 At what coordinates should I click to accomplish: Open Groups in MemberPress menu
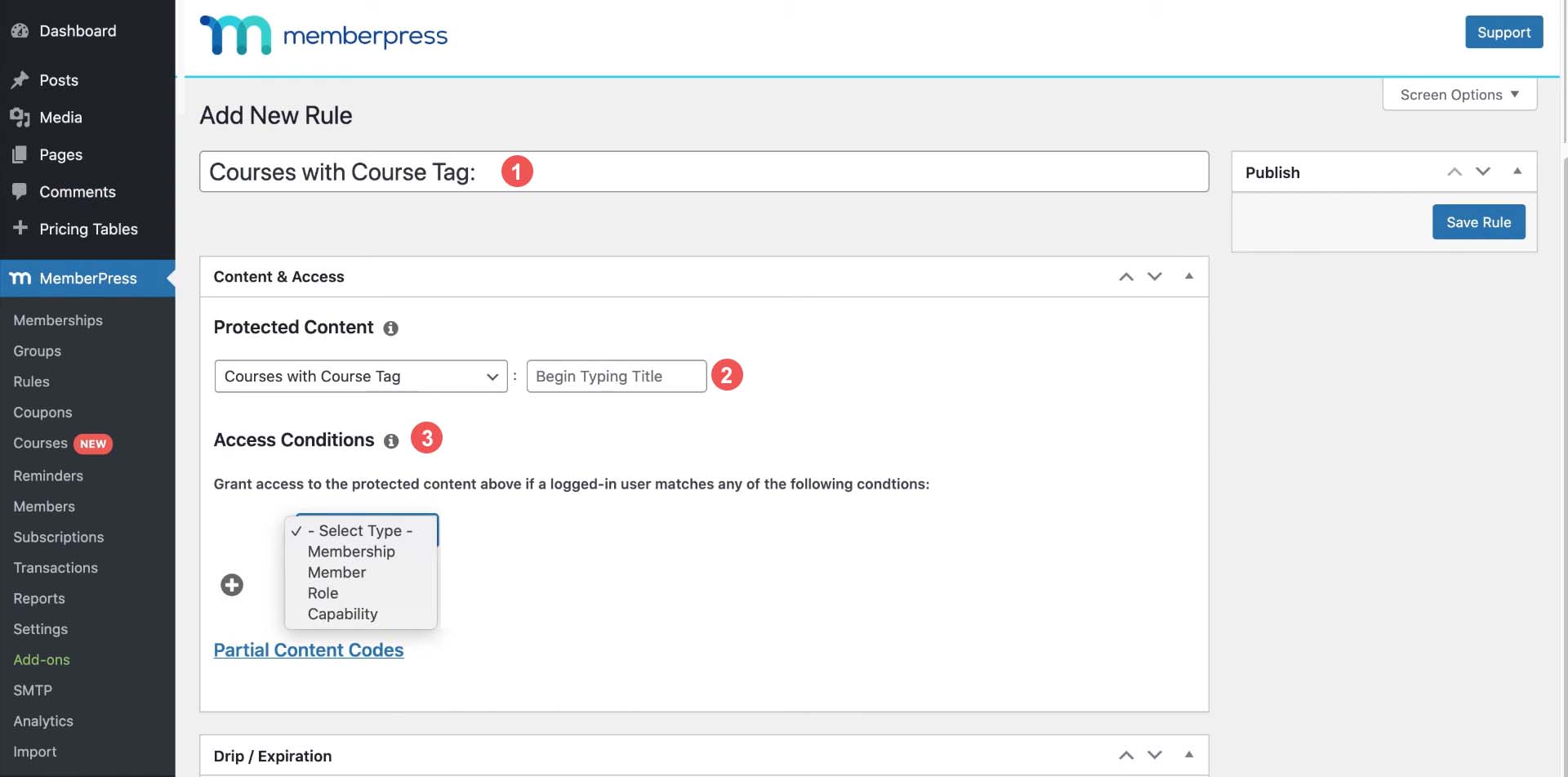38,351
